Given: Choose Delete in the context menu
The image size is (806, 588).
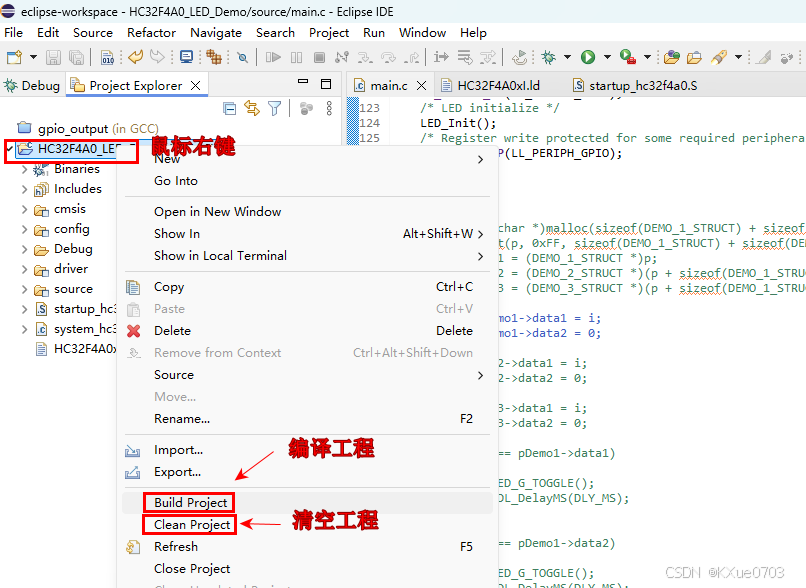Looking at the screenshot, I should click(307, 330).
